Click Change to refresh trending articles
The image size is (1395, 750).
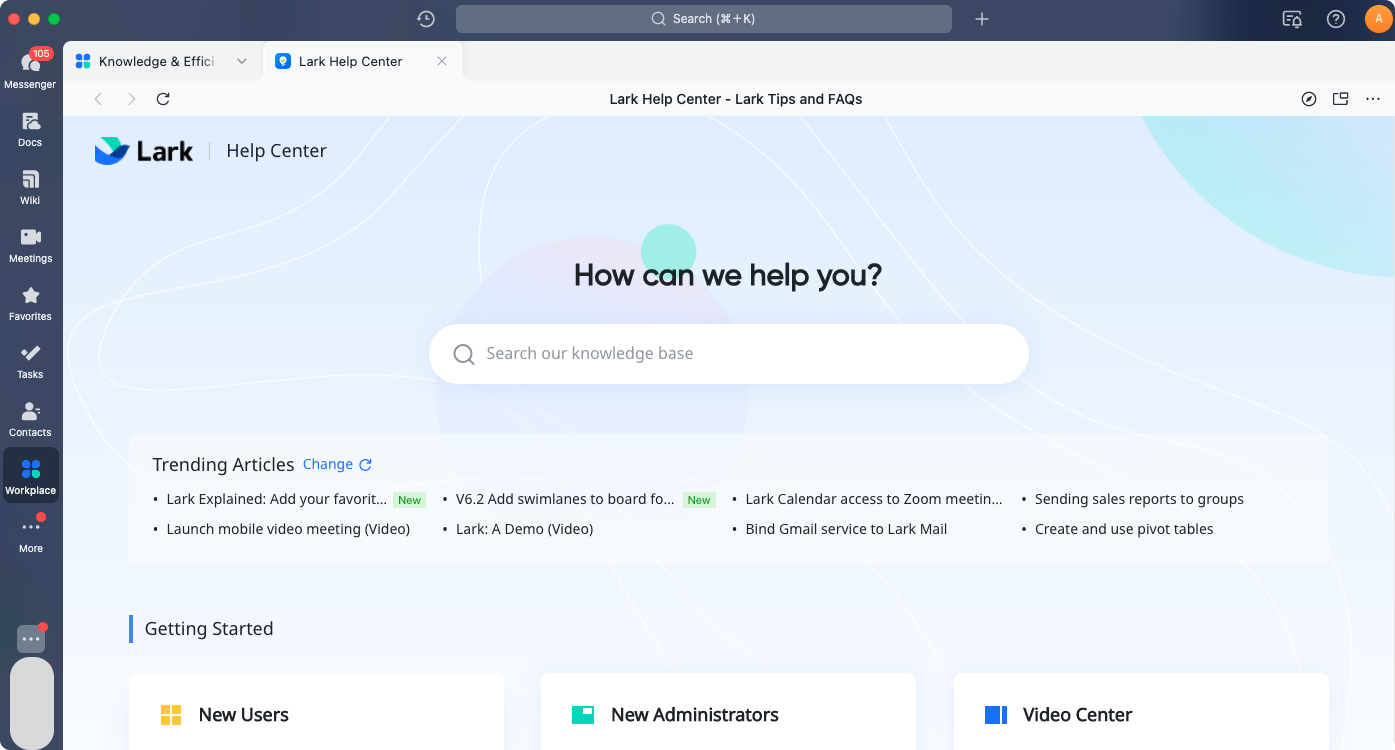337,464
